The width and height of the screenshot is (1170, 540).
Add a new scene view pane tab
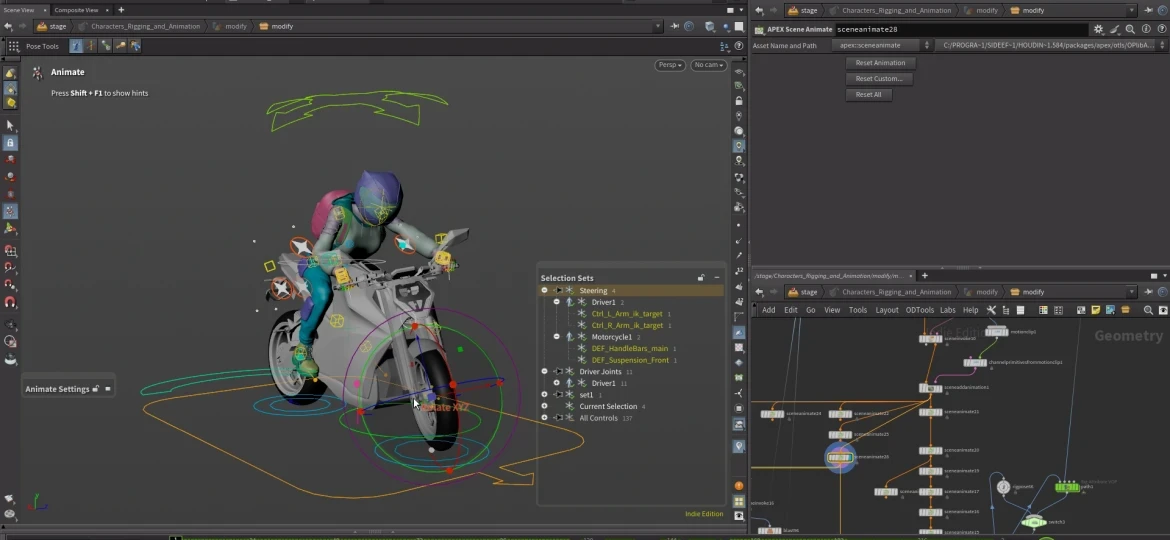pyautogui.click(x=121, y=10)
